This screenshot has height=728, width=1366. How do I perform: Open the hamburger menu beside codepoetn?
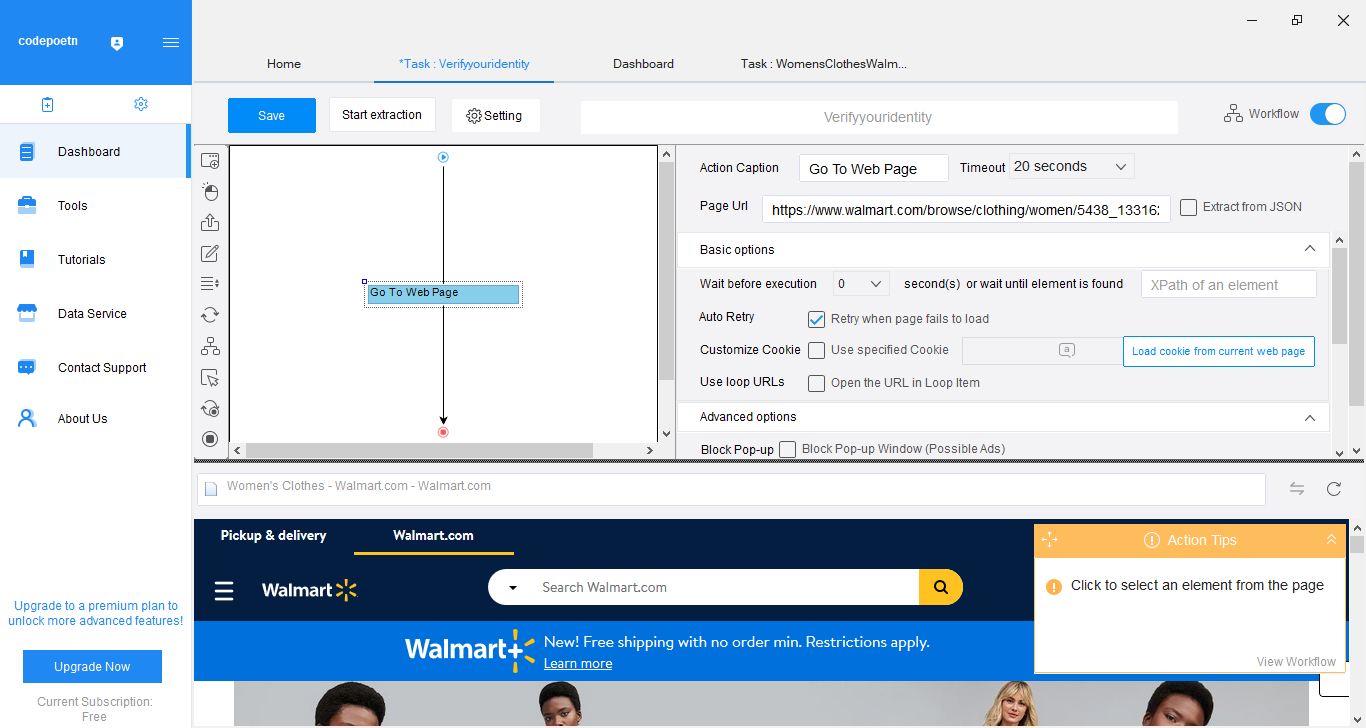coord(171,42)
